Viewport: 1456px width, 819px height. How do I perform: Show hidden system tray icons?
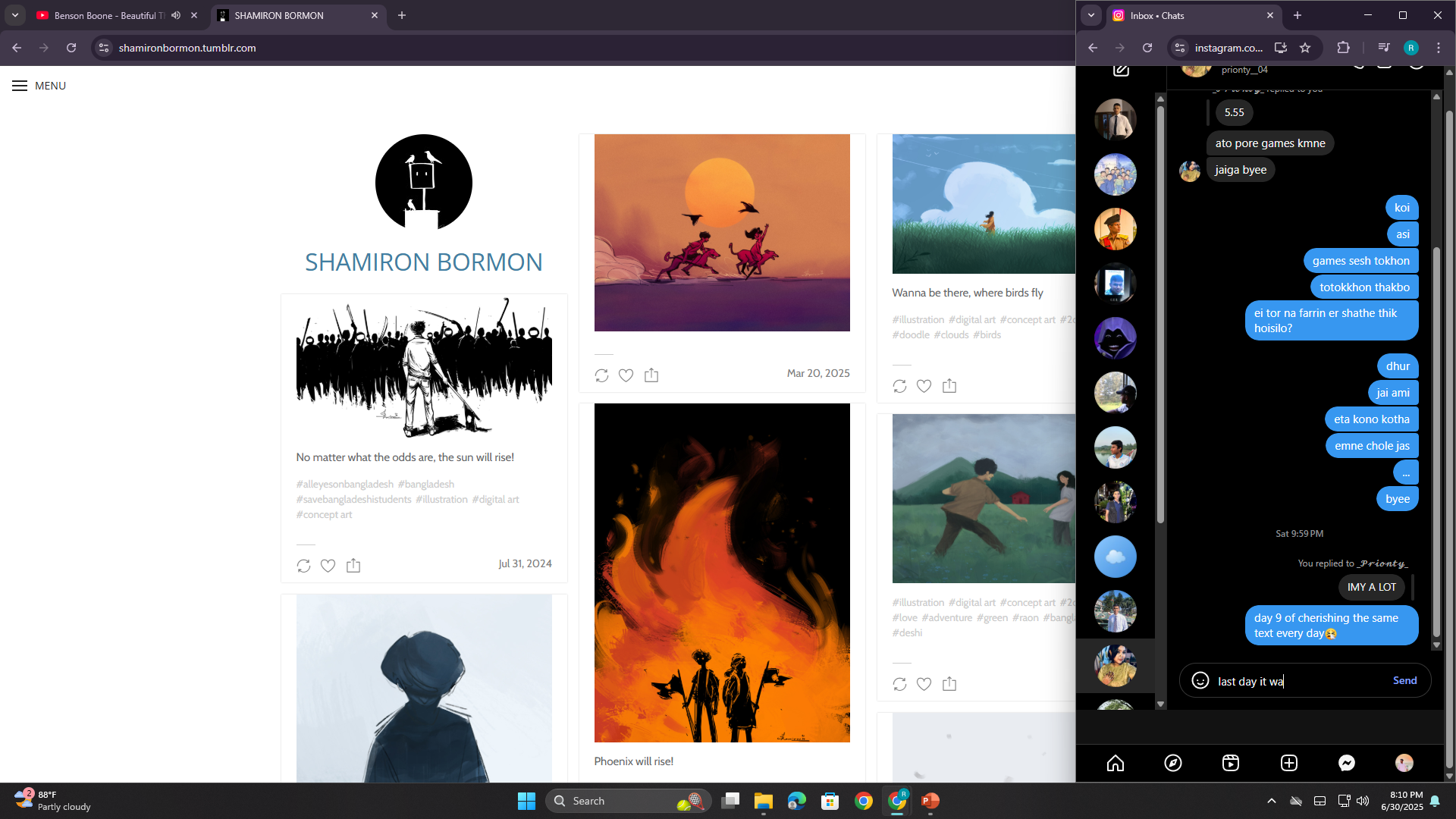pos(1272,801)
